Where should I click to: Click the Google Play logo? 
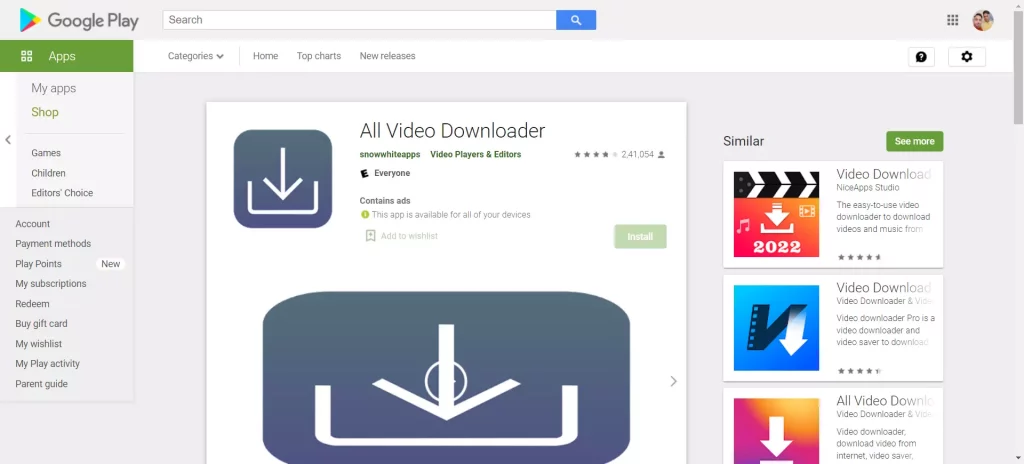[79, 20]
